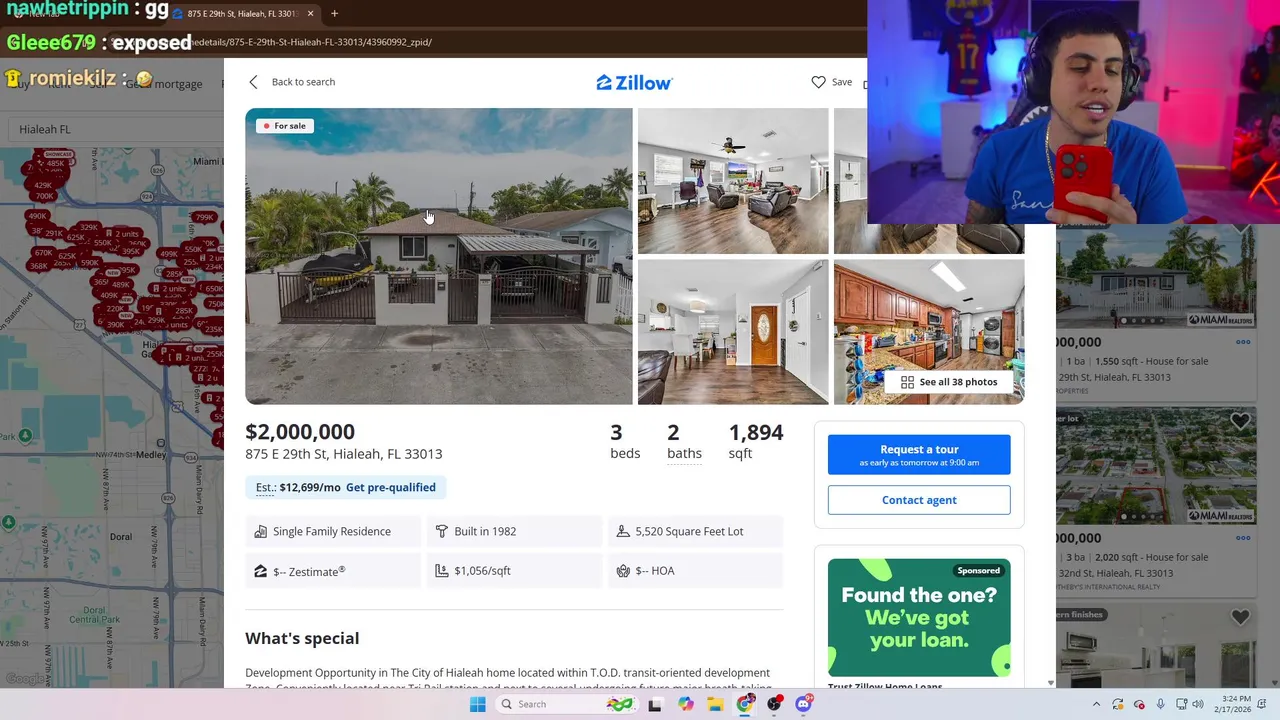The width and height of the screenshot is (1280, 720).
Task: Click the microphone tray icon
Action: point(1160,704)
